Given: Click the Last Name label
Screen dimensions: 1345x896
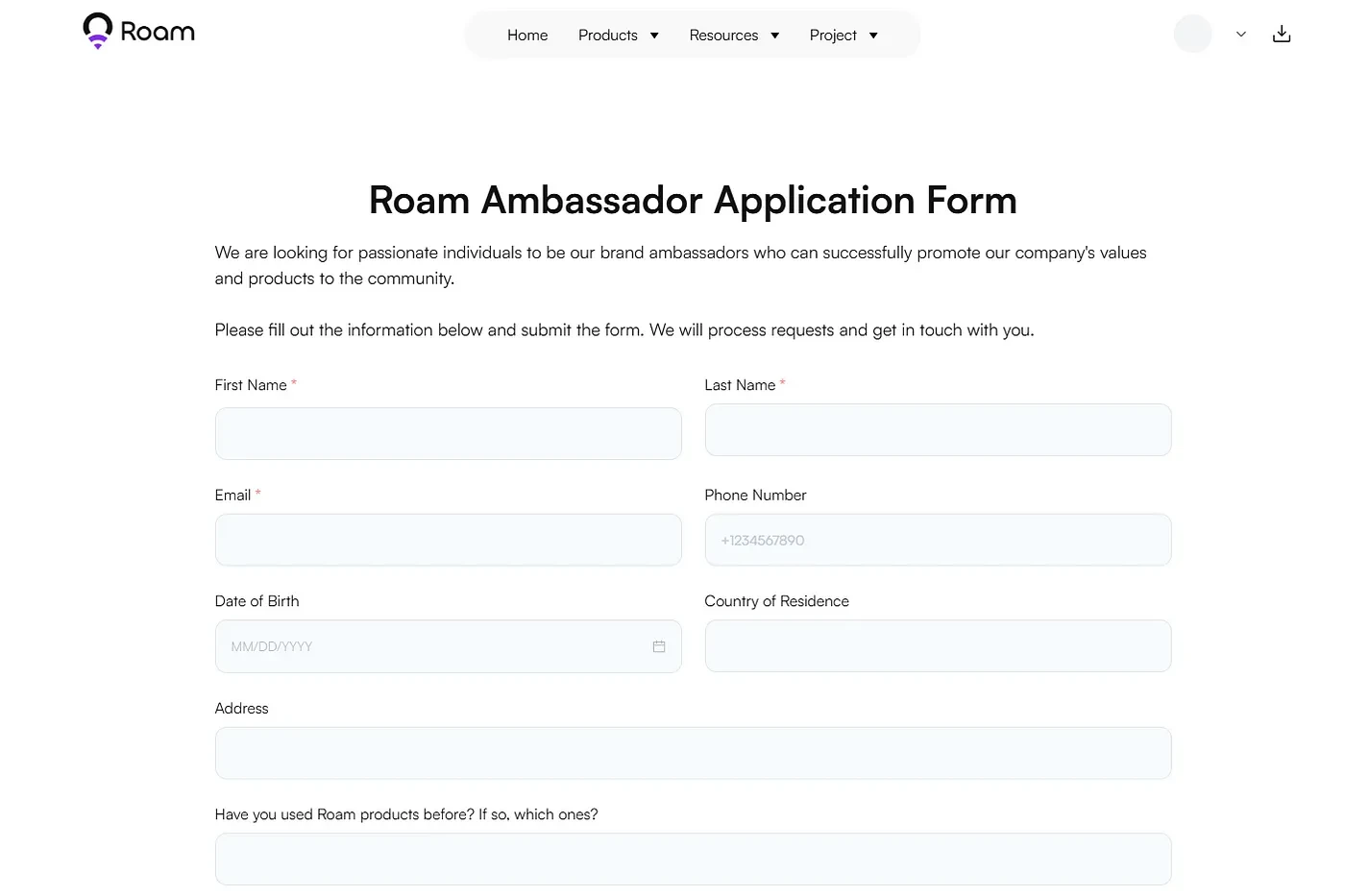Looking at the screenshot, I should click(740, 385).
